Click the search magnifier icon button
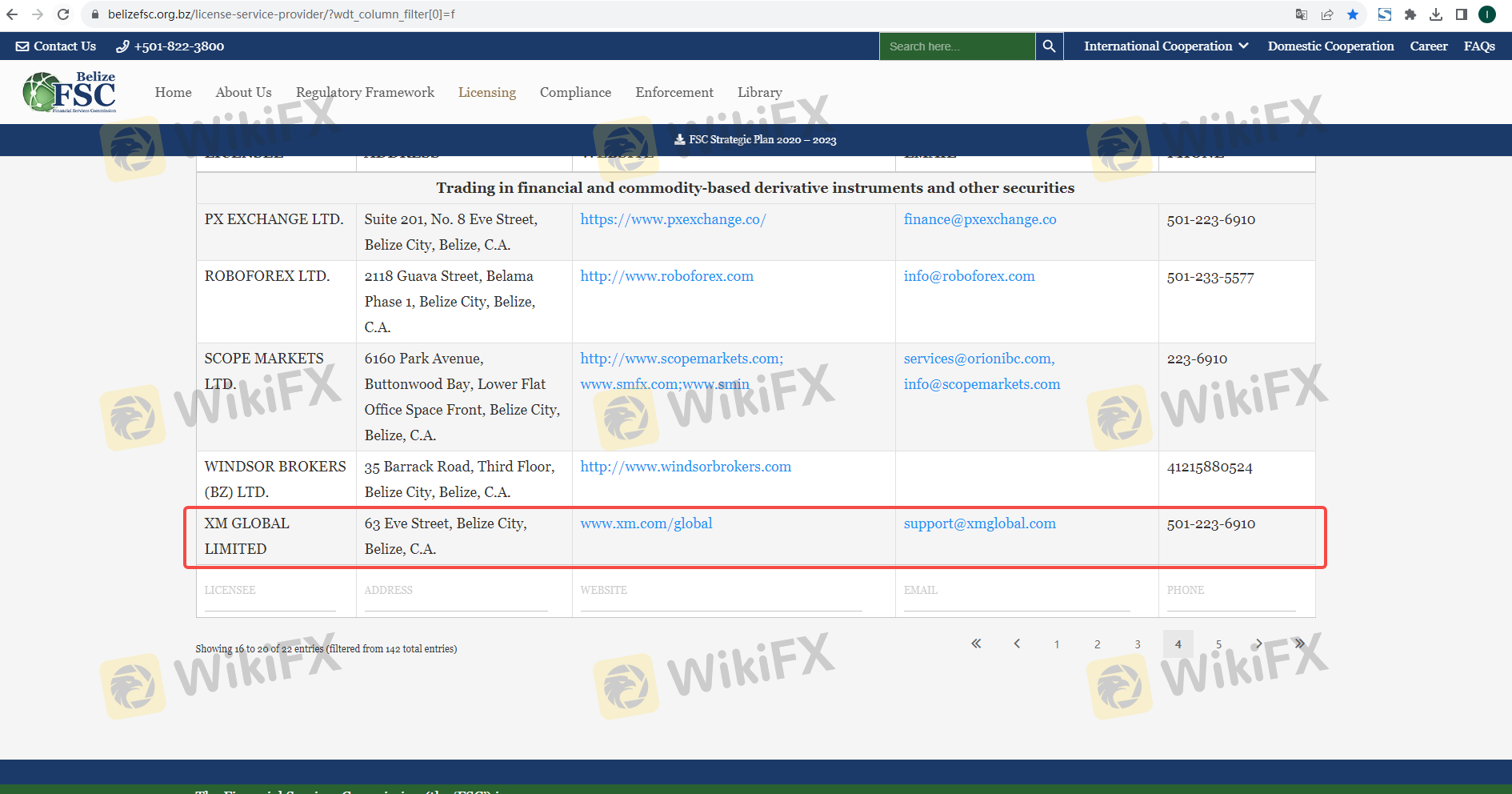The image size is (1512, 794). pos(1049,46)
